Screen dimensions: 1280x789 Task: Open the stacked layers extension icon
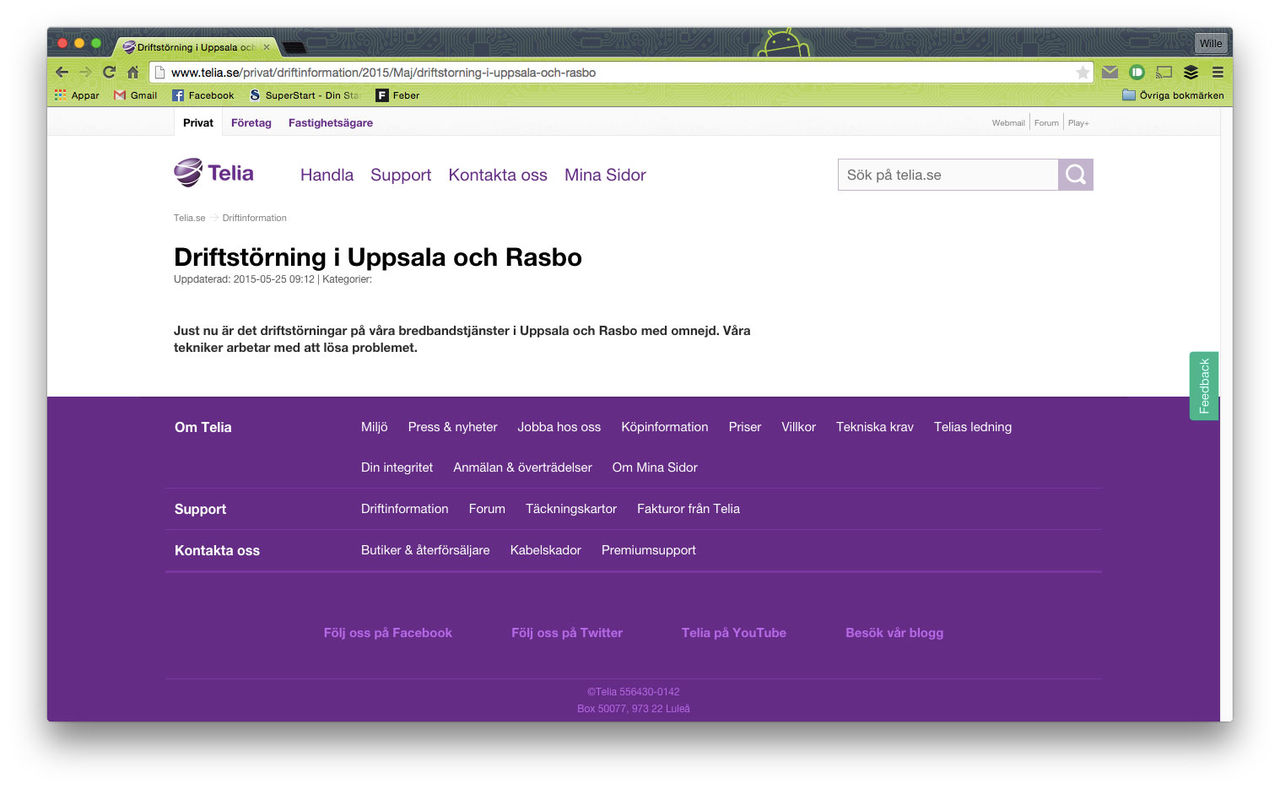click(1191, 72)
